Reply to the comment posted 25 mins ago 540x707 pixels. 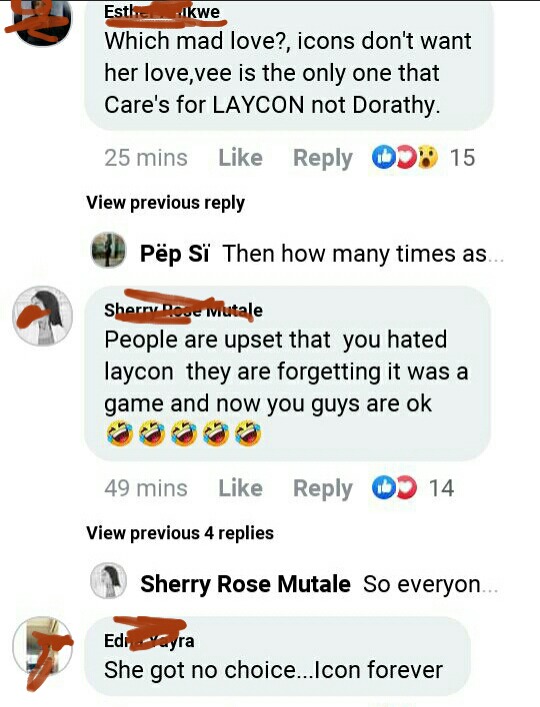(323, 158)
